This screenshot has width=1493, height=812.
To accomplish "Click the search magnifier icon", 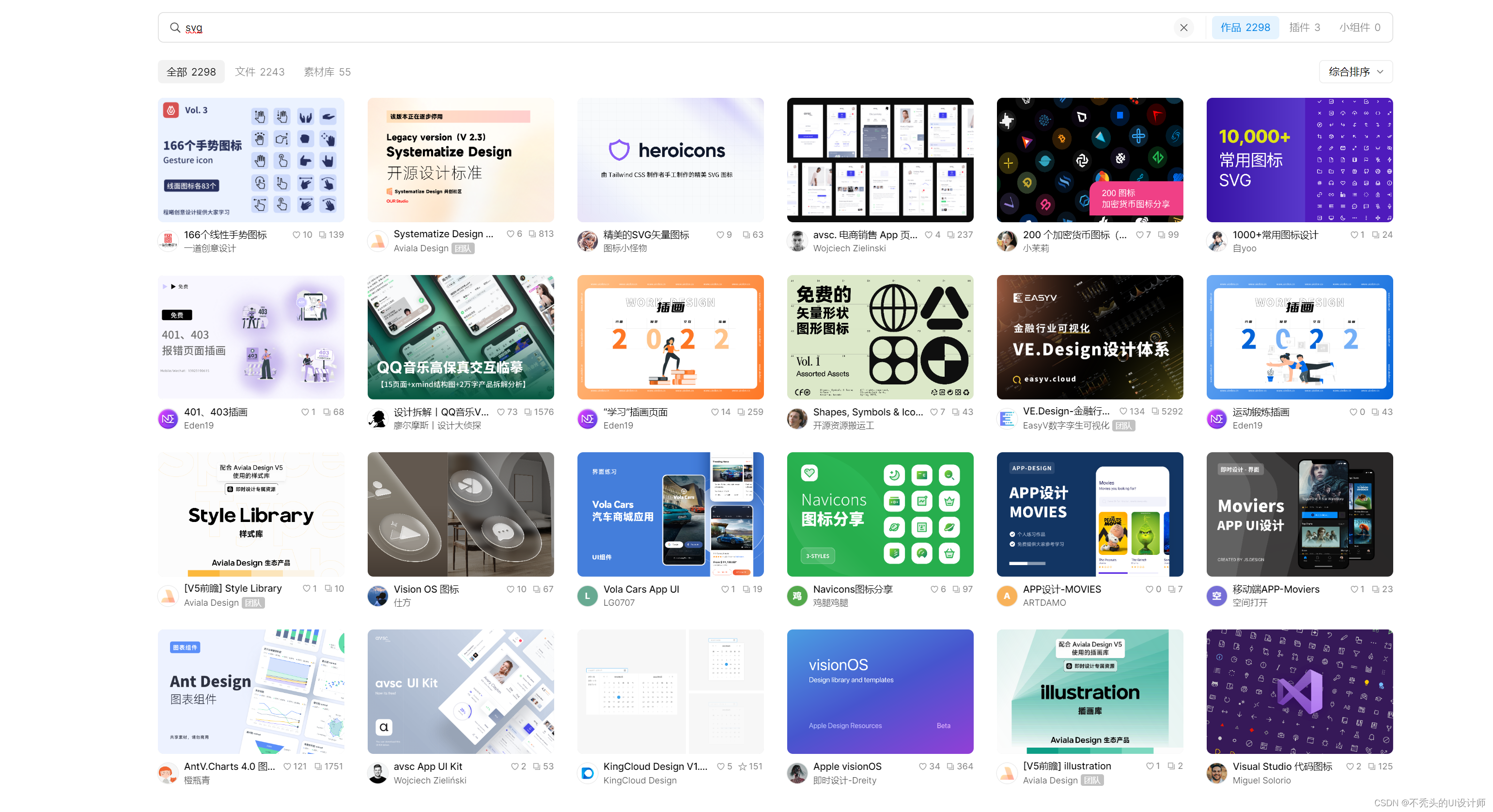I will tap(174, 27).
